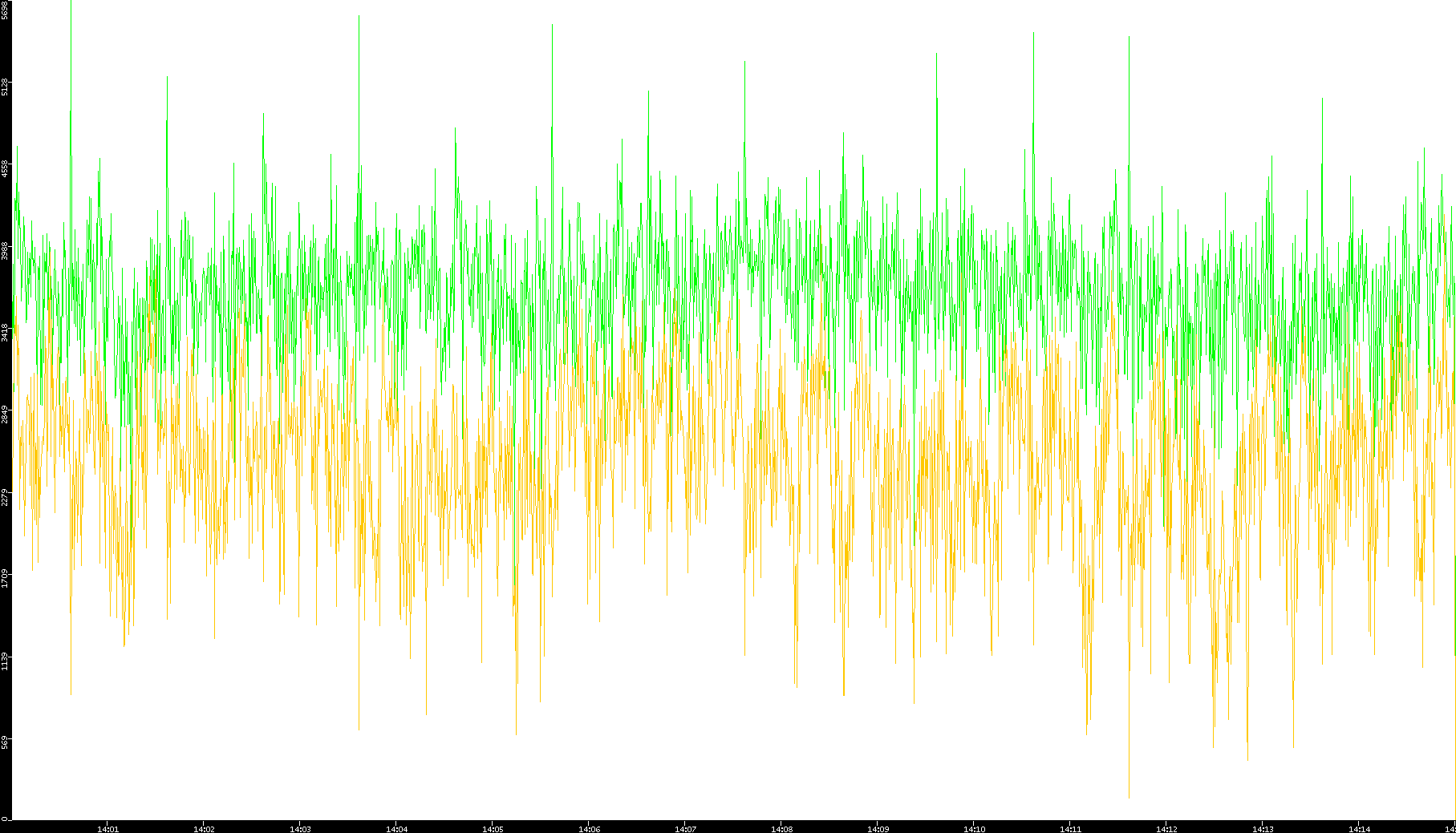Pick the 14:04 time axis marker
This screenshot has width=1456, height=833.
tap(396, 828)
